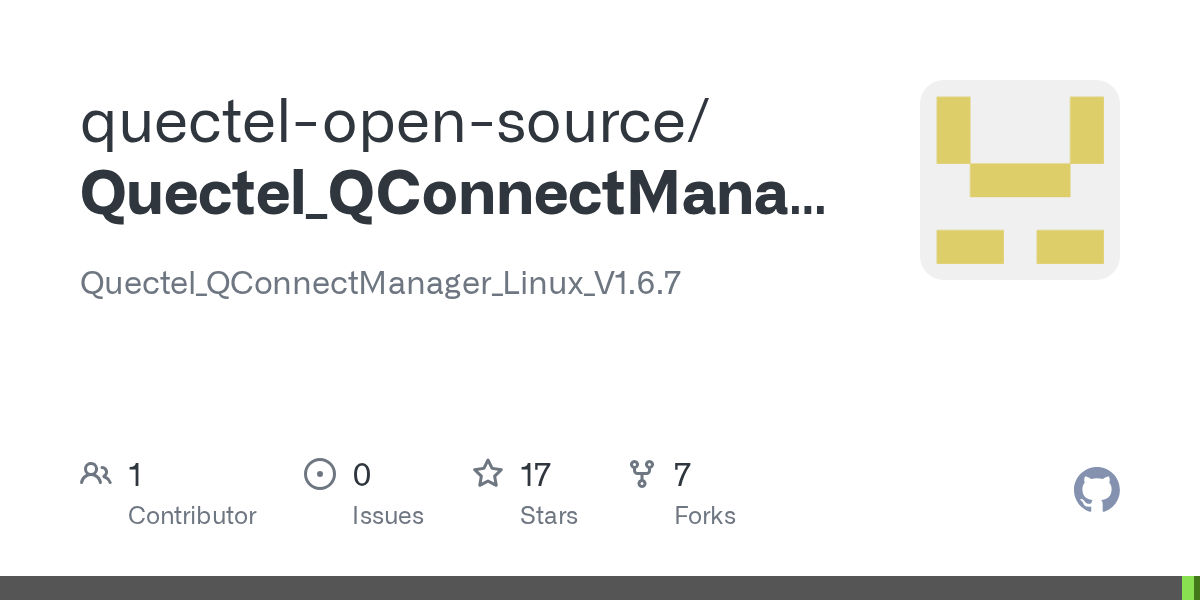Click the stars count number 17
Screen dimensions: 1200x600
[x=535, y=474]
